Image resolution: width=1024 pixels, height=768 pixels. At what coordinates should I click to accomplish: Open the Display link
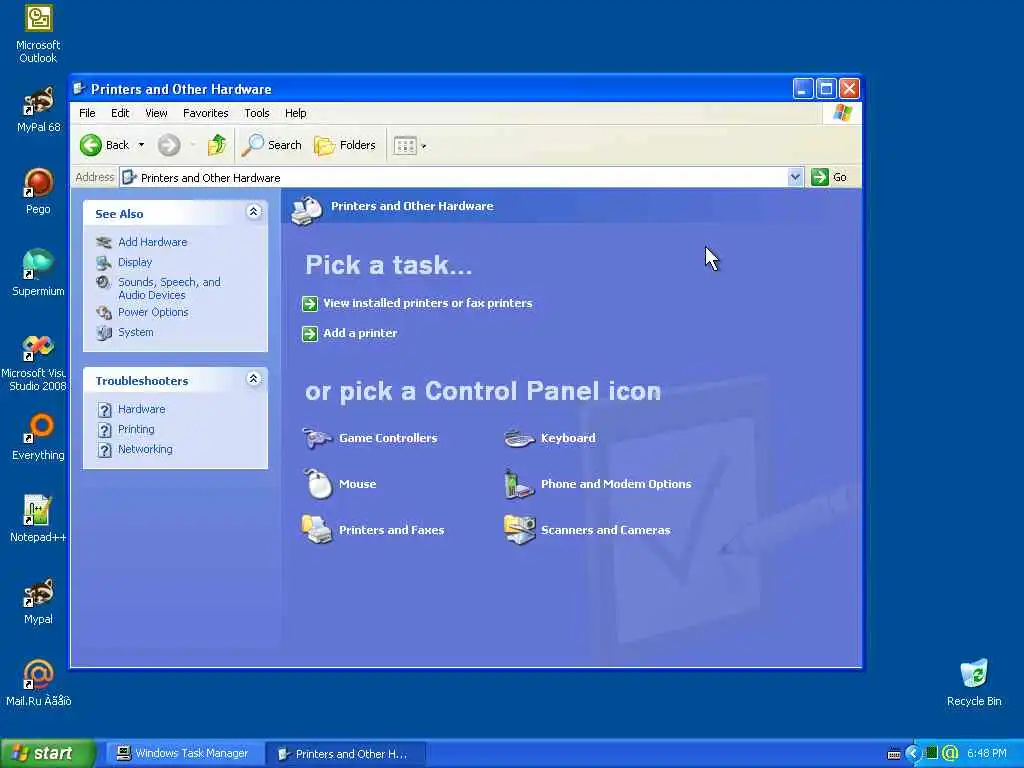click(135, 262)
